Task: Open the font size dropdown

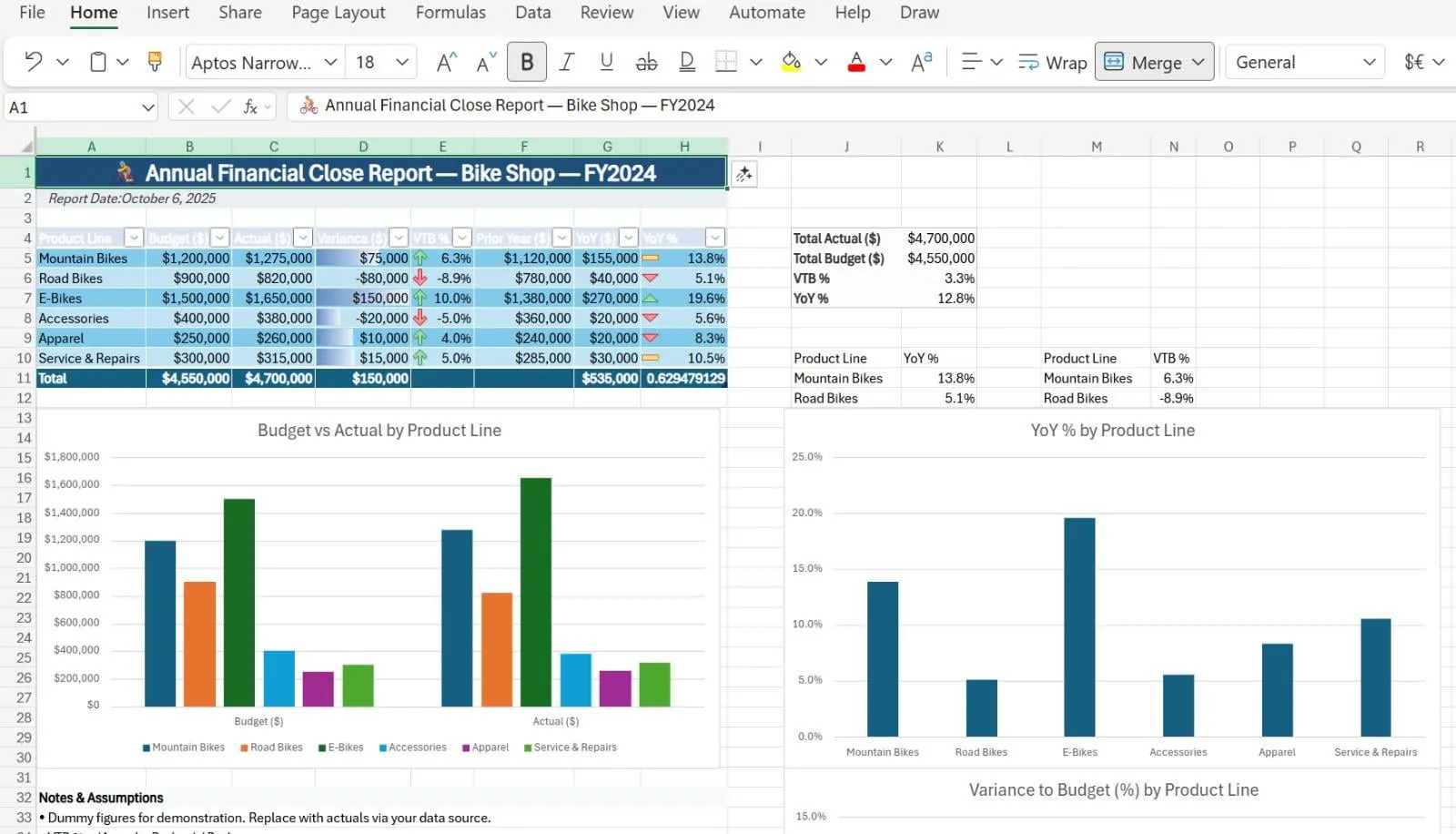Action: [401, 62]
